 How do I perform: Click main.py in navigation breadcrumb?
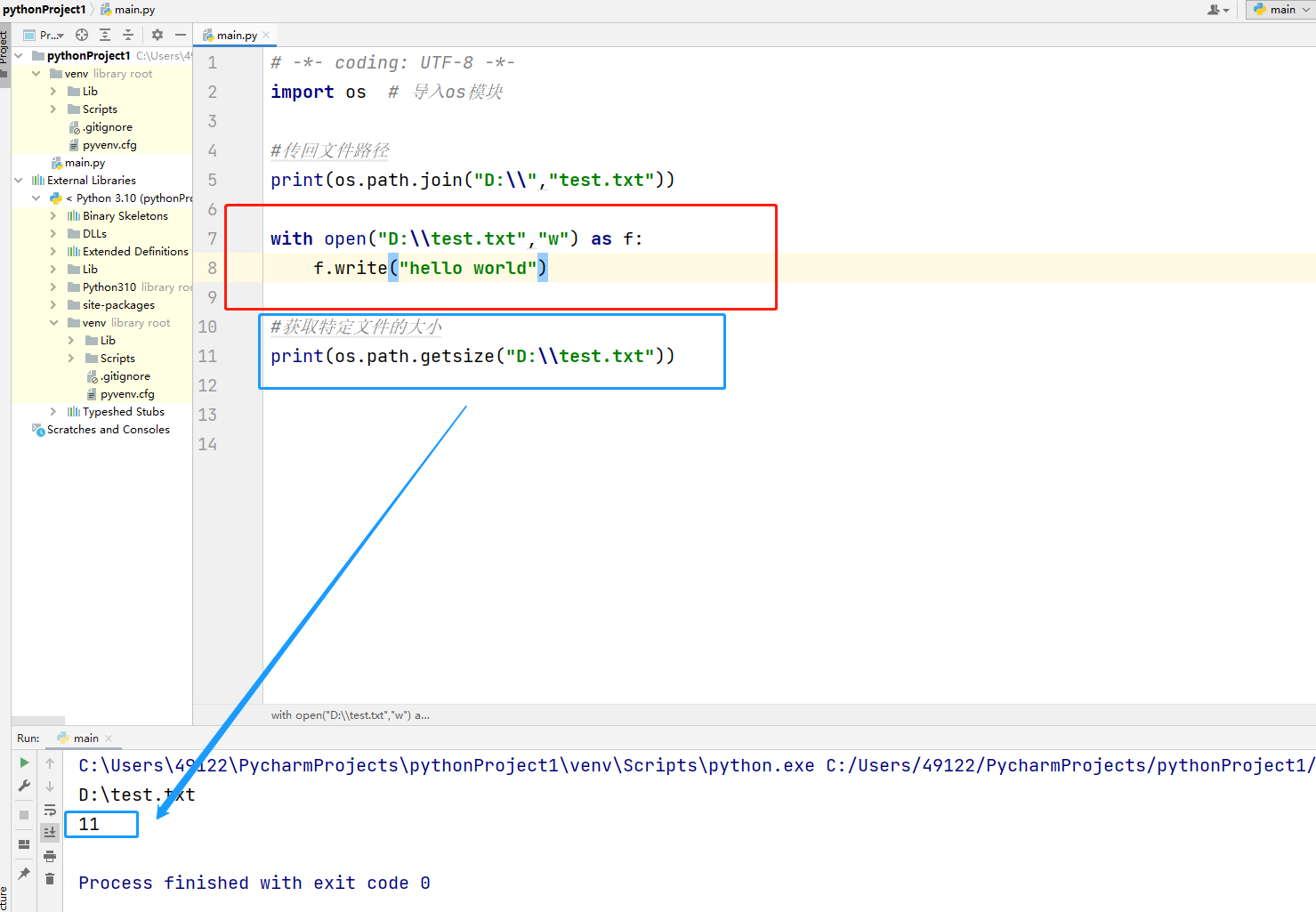pos(134,10)
